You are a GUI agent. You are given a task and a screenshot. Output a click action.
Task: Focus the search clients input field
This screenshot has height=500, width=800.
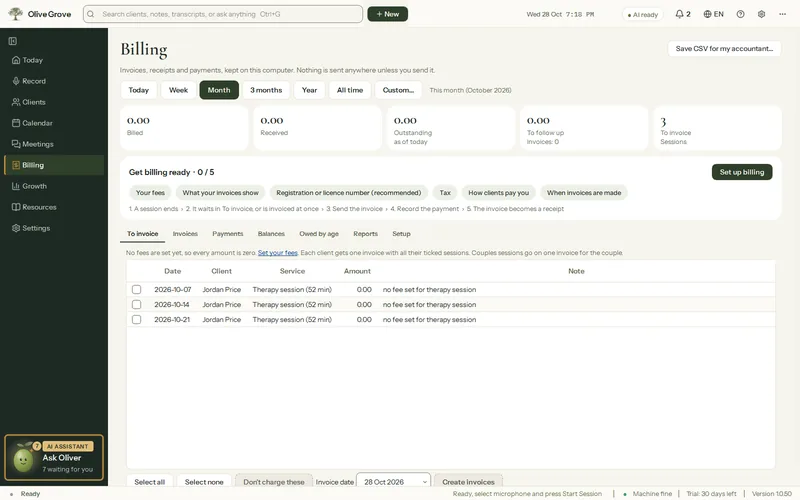[x=223, y=14]
